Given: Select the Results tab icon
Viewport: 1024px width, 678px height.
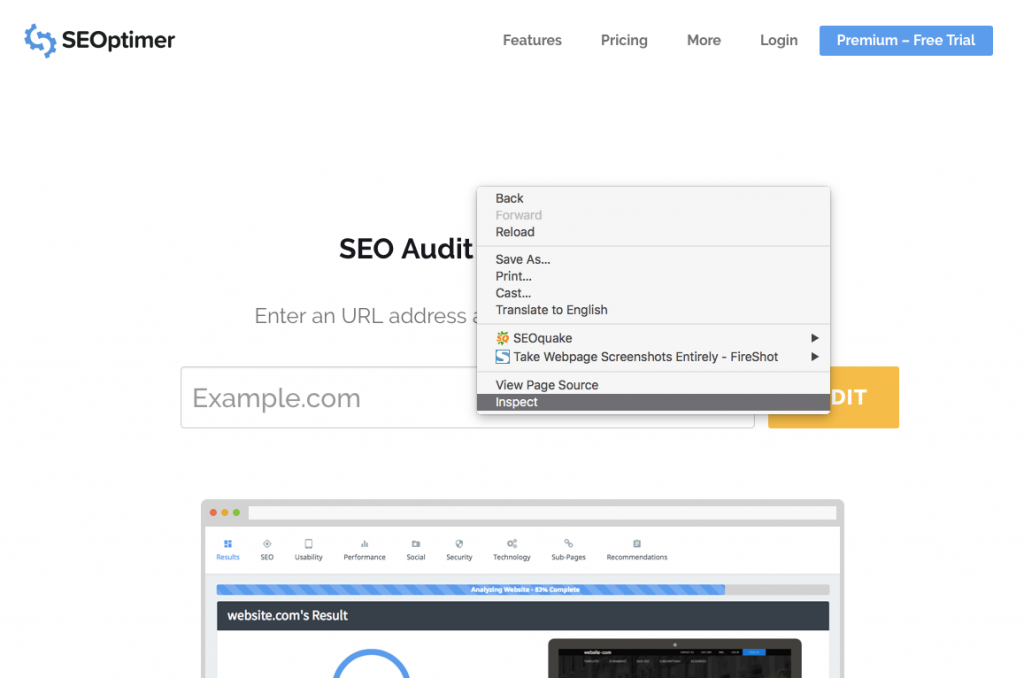Looking at the screenshot, I should point(228,543).
